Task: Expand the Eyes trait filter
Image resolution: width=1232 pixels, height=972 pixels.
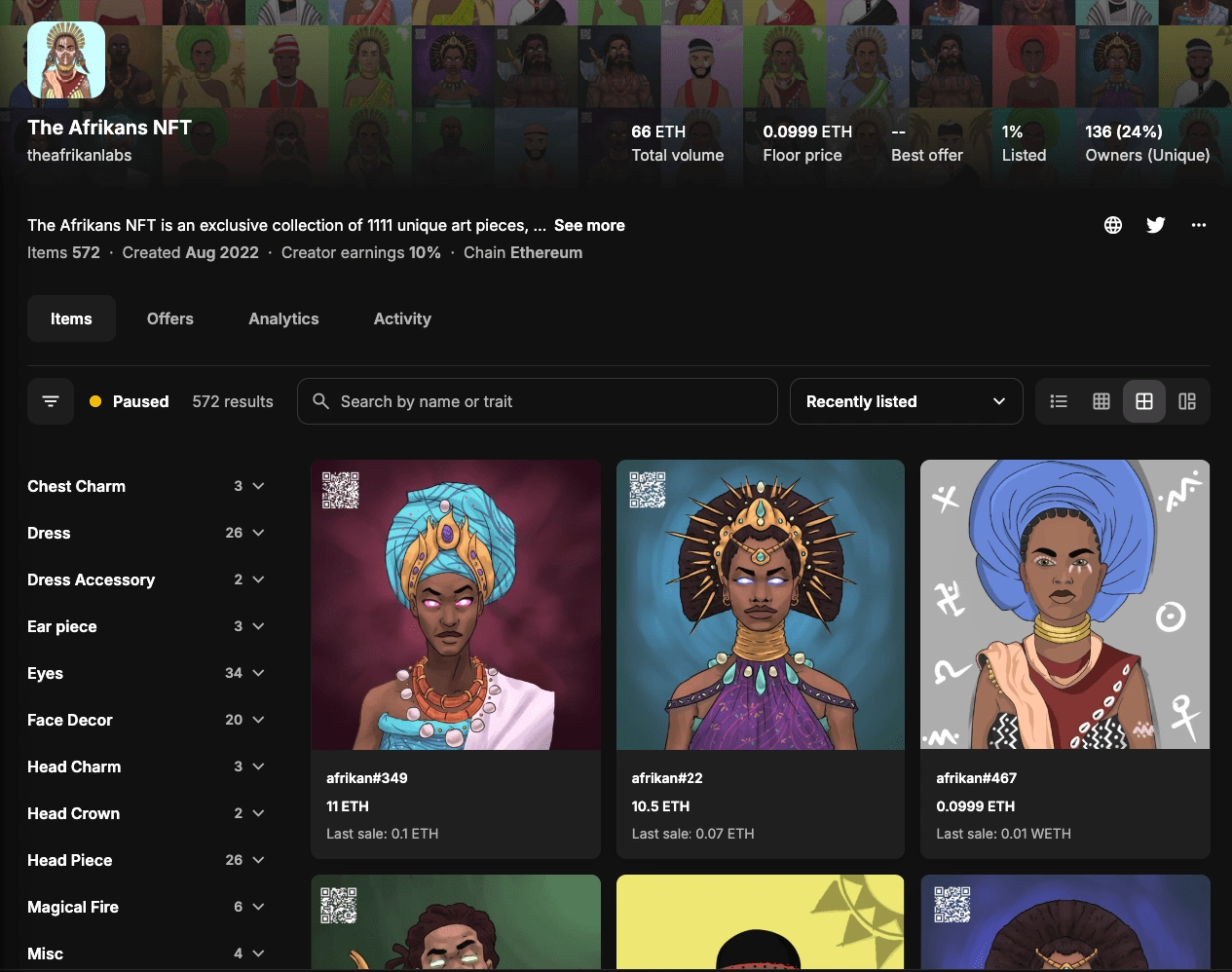Action: (146, 673)
